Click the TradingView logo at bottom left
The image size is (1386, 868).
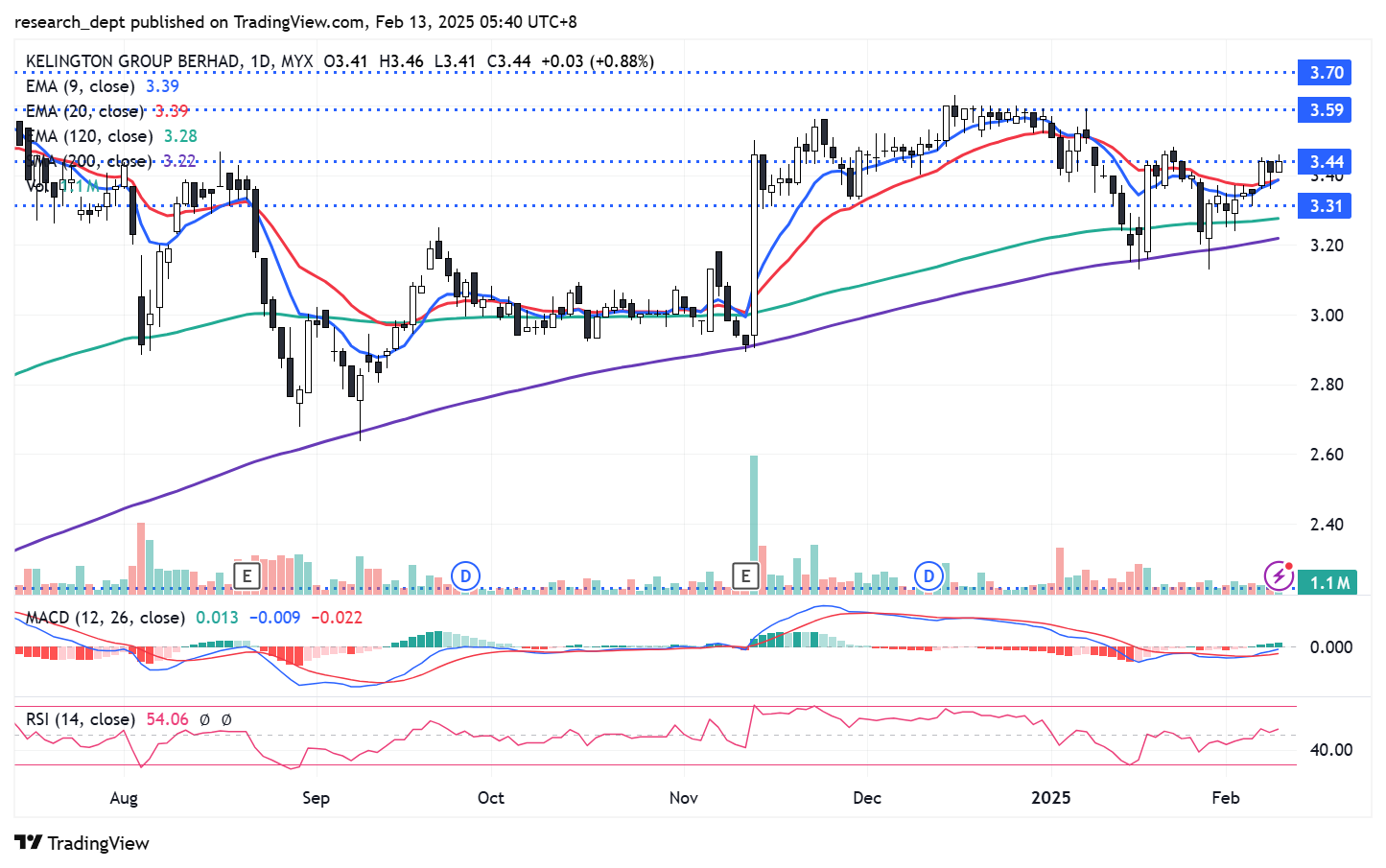(82, 843)
